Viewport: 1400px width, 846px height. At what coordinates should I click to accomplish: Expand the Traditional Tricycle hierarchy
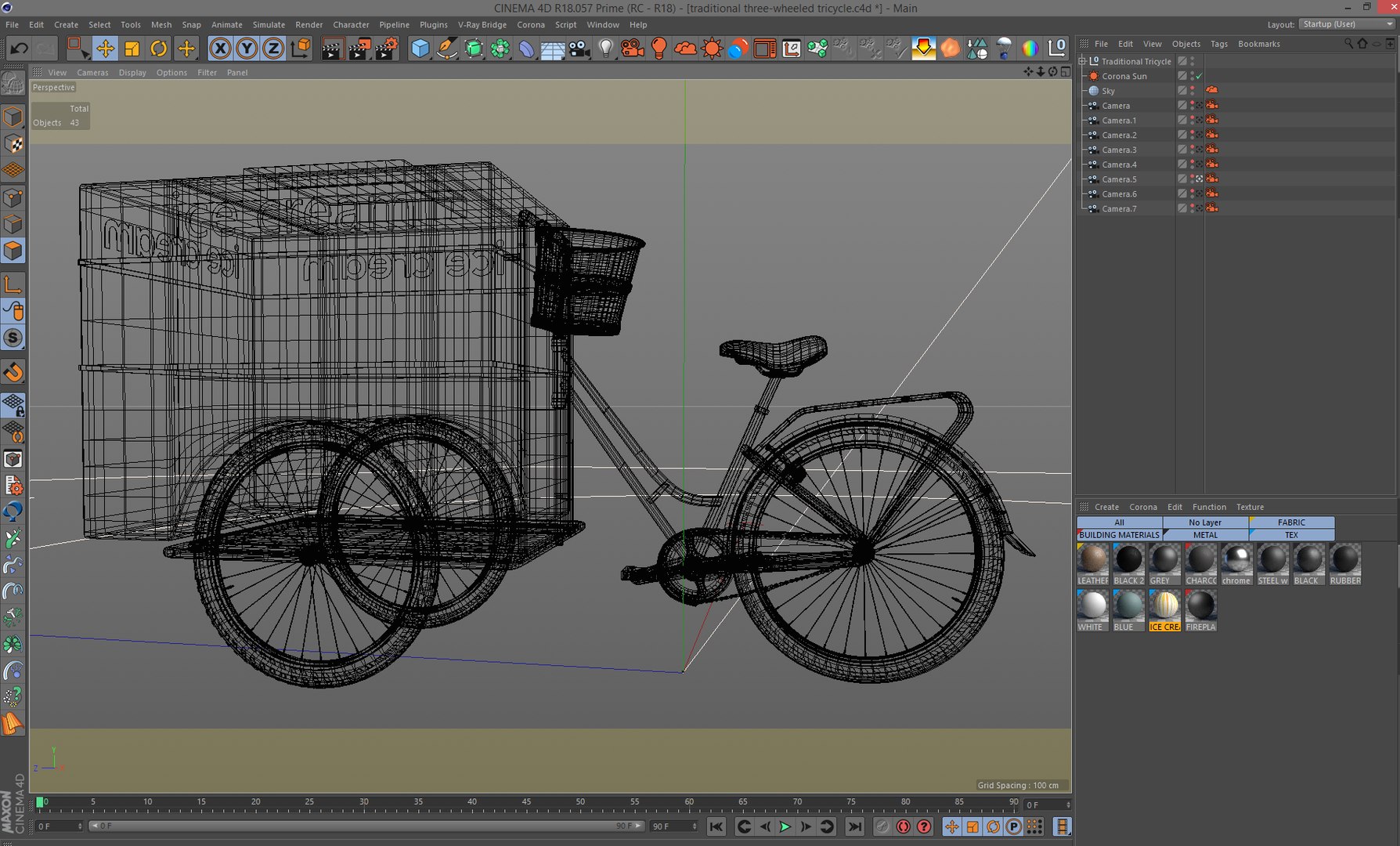pos(1083,61)
